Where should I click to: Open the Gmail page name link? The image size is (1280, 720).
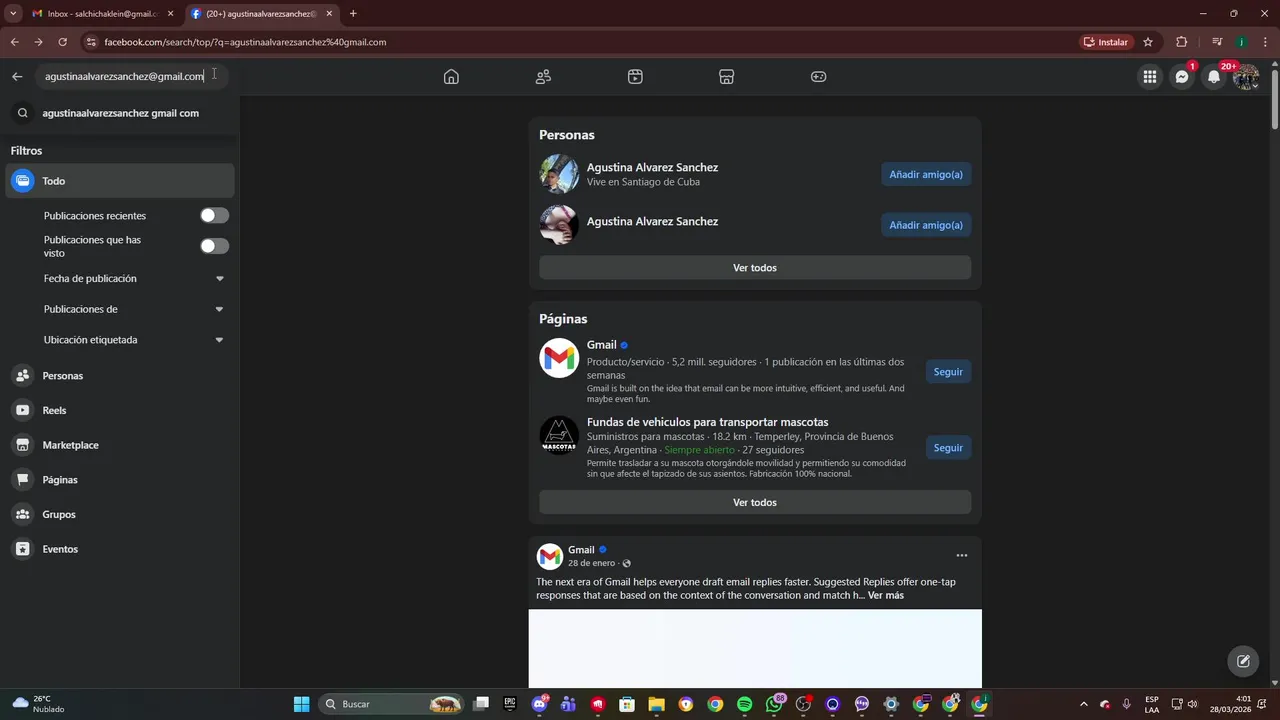601,345
